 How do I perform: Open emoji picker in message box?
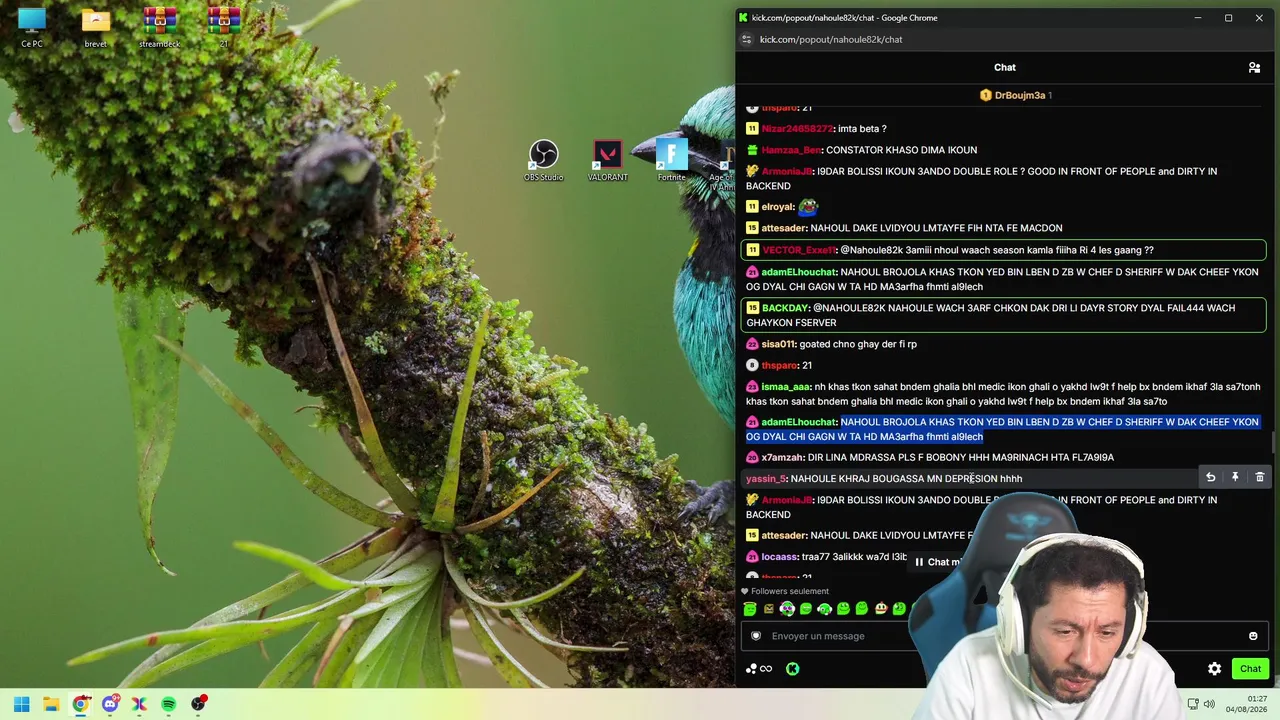coord(1253,636)
